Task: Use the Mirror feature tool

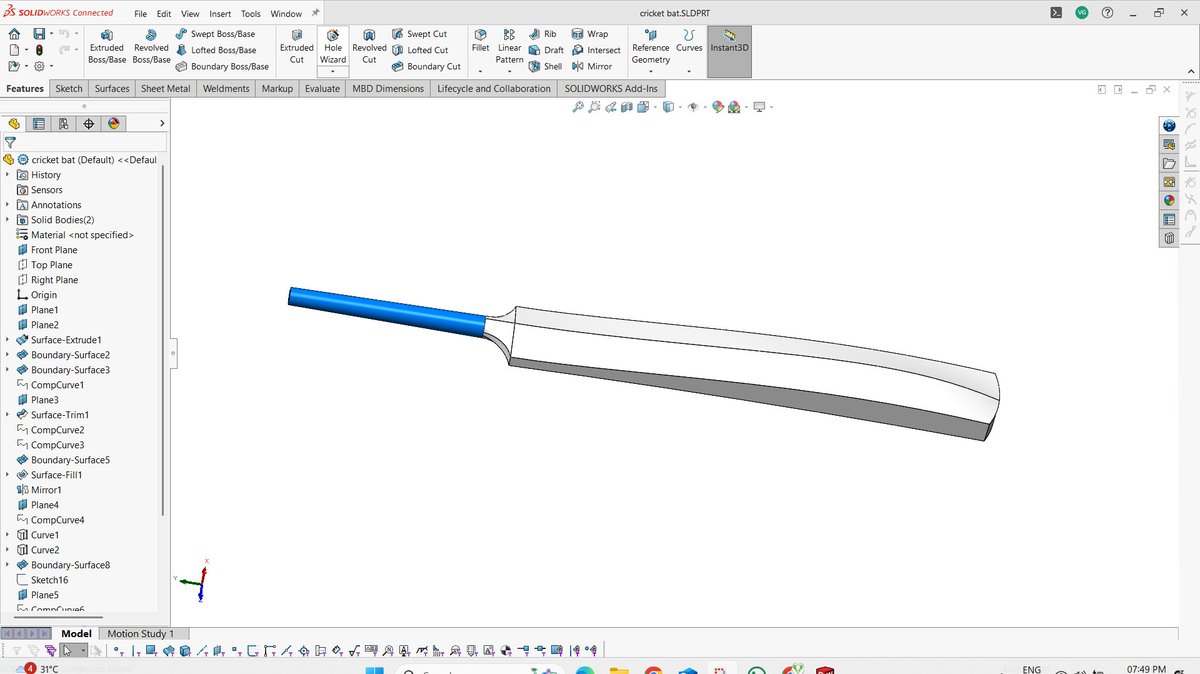Action: click(x=592, y=67)
